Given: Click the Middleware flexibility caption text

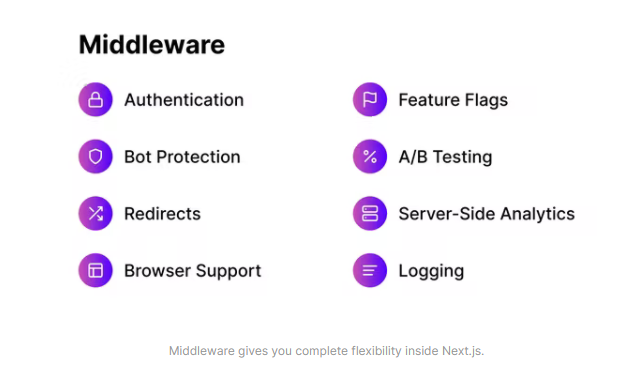Looking at the screenshot, I should tap(326, 351).
